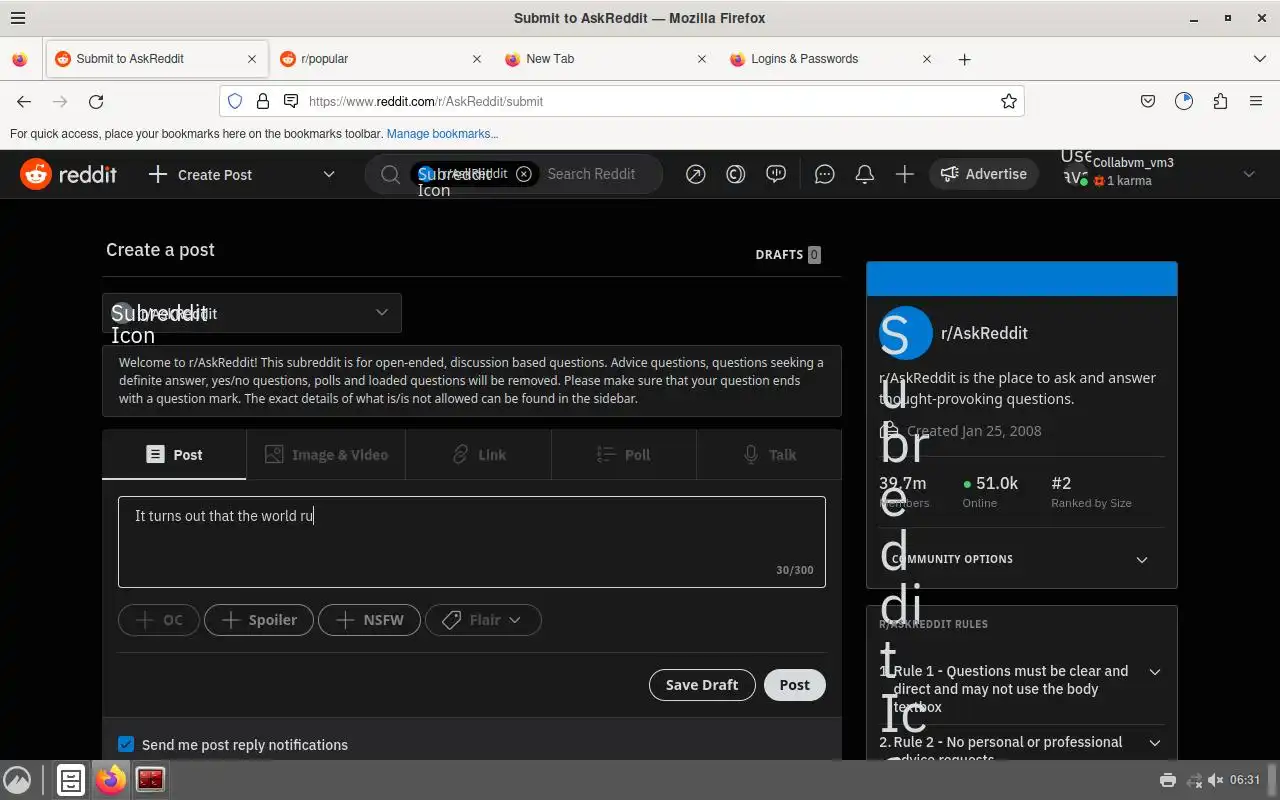Image resolution: width=1280 pixels, height=800 pixels.
Task: Open the notifications bell
Action: tap(864, 174)
